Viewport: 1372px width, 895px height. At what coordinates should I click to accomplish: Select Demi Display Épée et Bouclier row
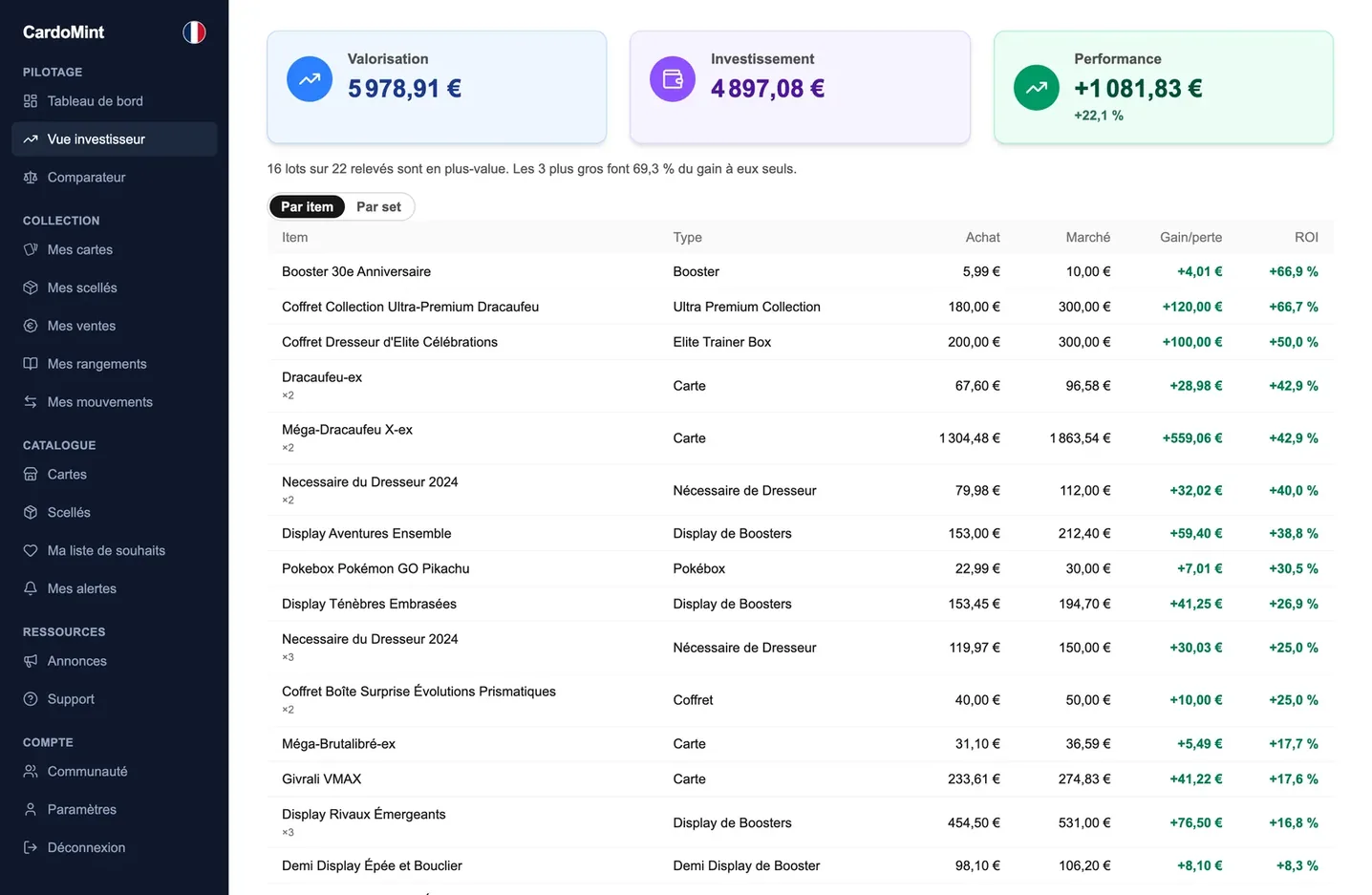[801, 866]
